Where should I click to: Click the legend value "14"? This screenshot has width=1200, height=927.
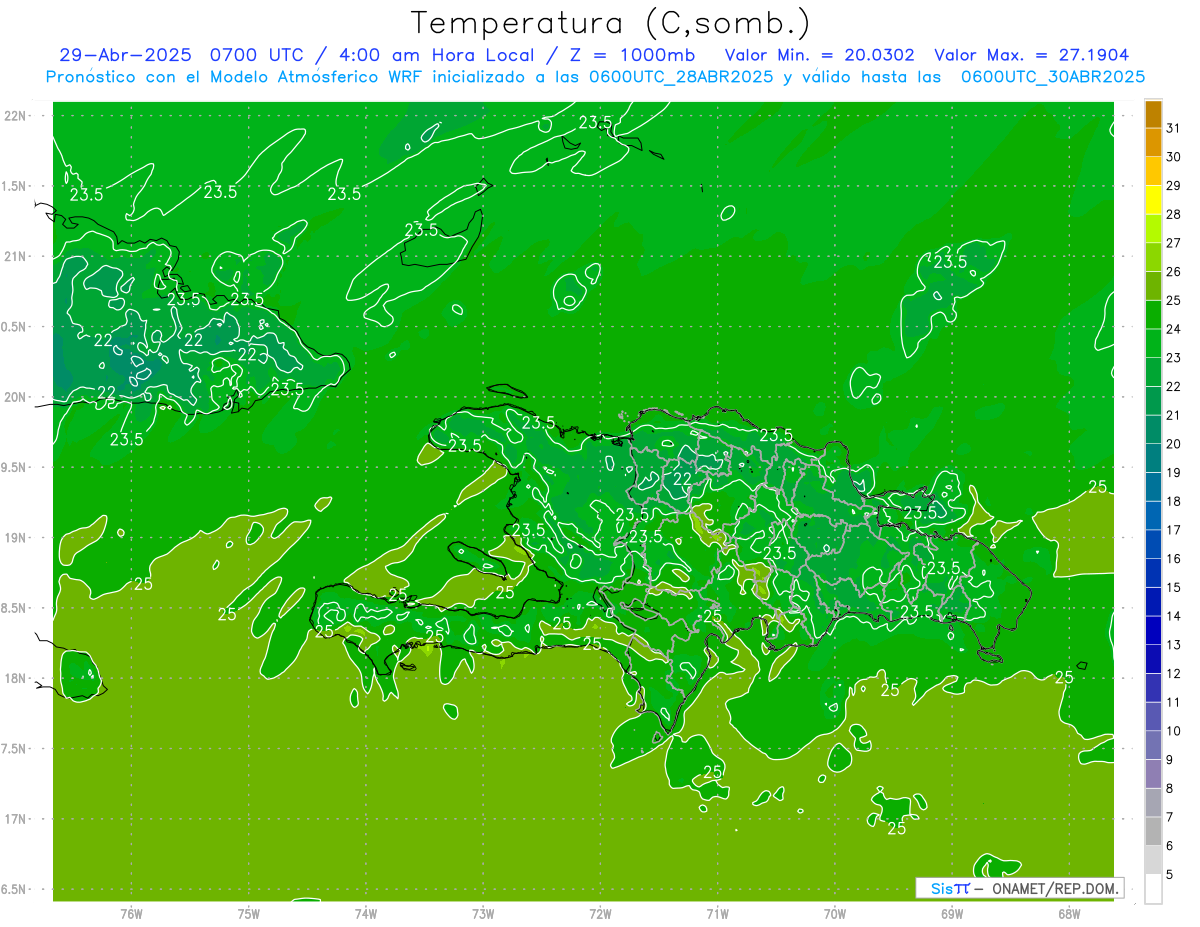(1173, 616)
